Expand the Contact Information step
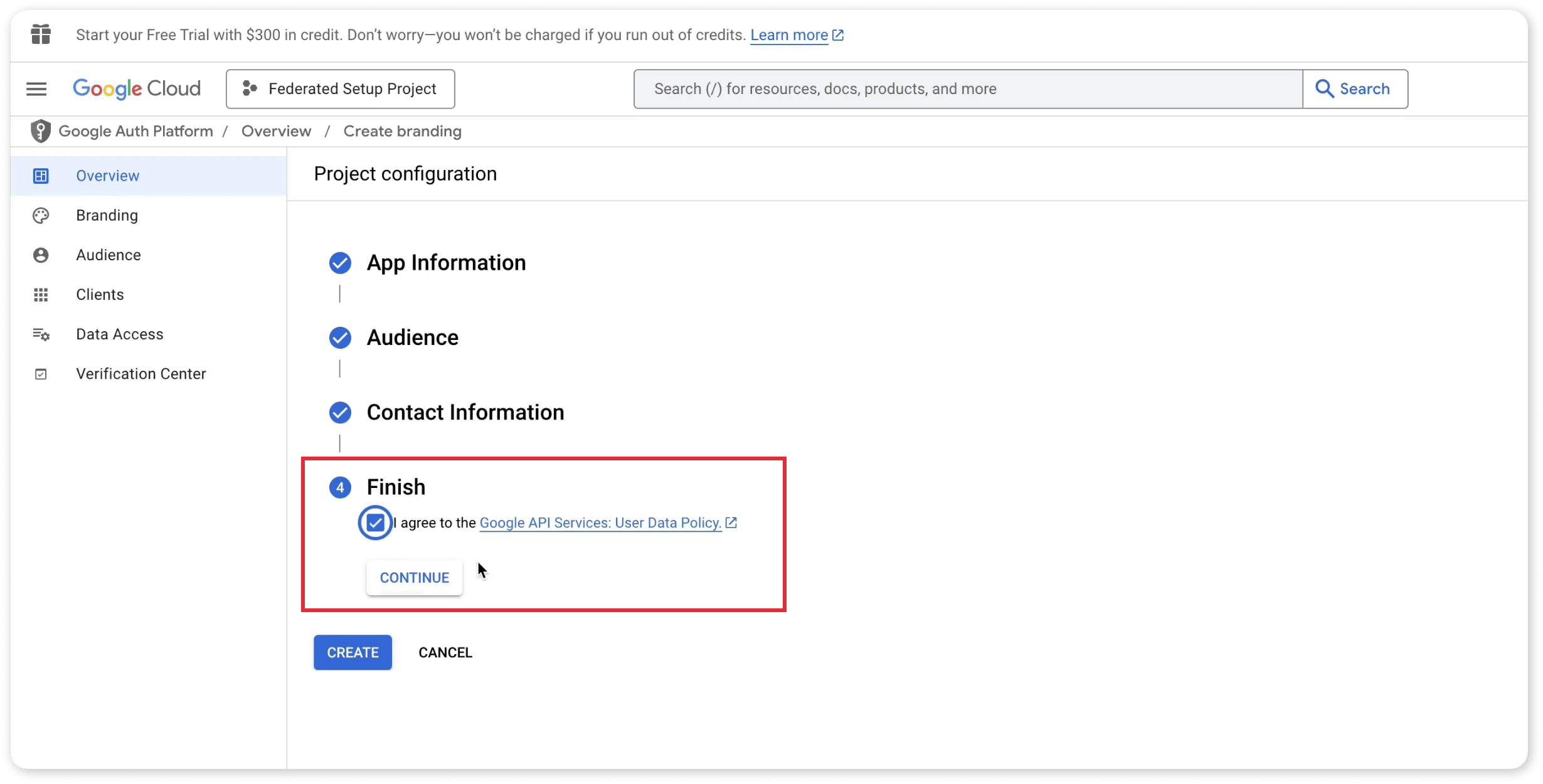The height and width of the screenshot is (784, 1543). pyautogui.click(x=465, y=412)
